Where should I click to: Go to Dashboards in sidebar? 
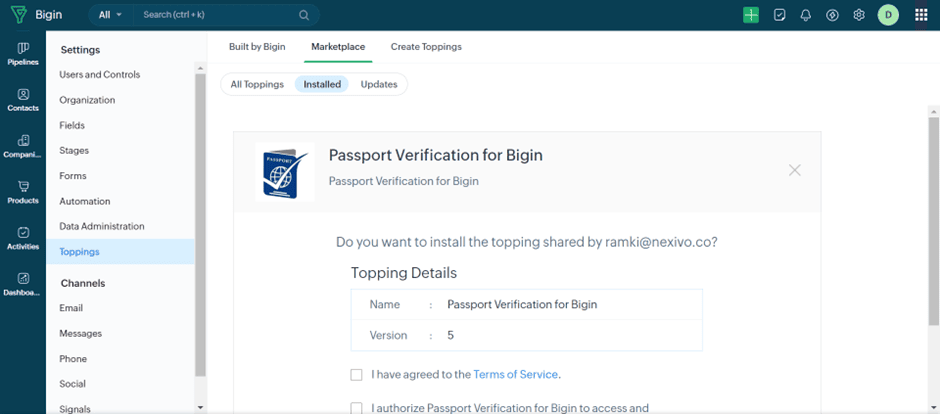coord(23,285)
